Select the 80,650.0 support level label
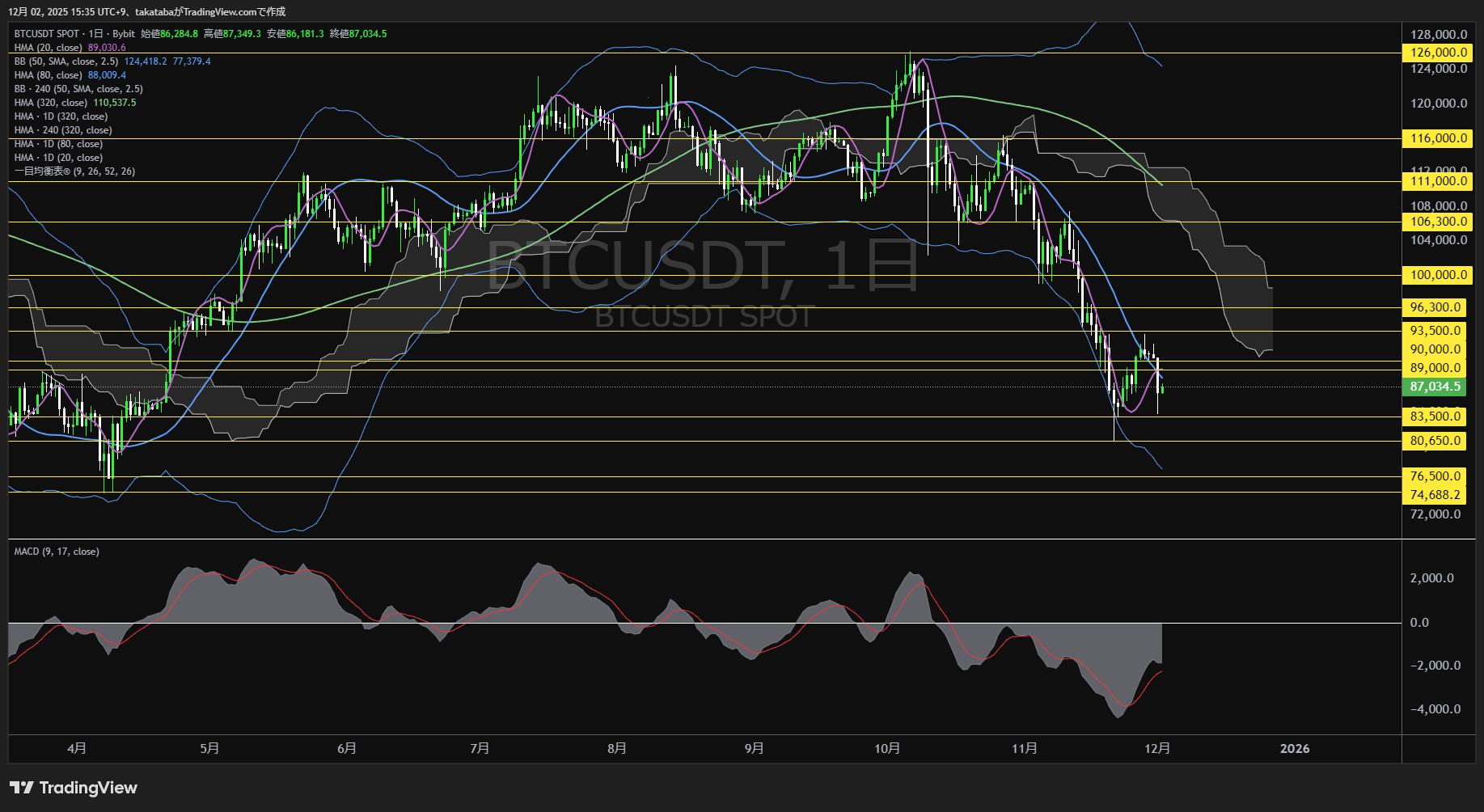The width and height of the screenshot is (1484, 812). pos(1435,441)
